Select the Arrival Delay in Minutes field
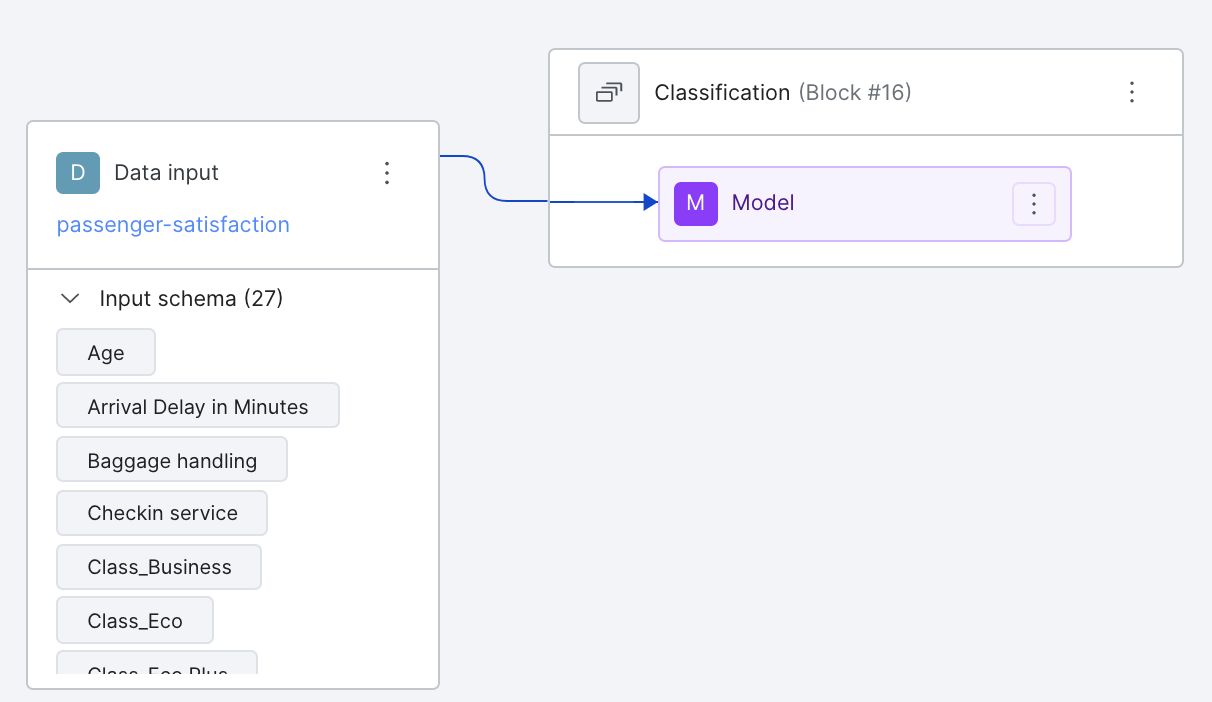 tap(198, 406)
